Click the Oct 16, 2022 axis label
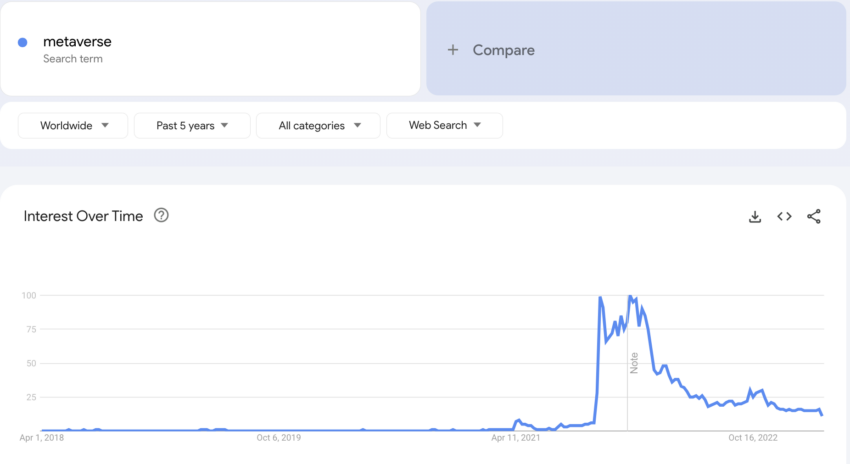850x464 pixels. (x=752, y=437)
